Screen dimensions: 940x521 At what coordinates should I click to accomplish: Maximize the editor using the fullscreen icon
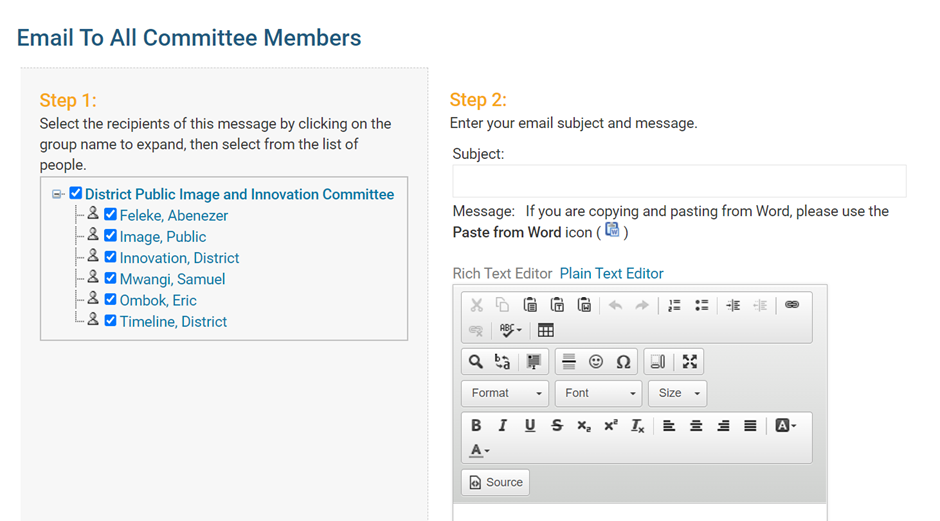pos(689,362)
